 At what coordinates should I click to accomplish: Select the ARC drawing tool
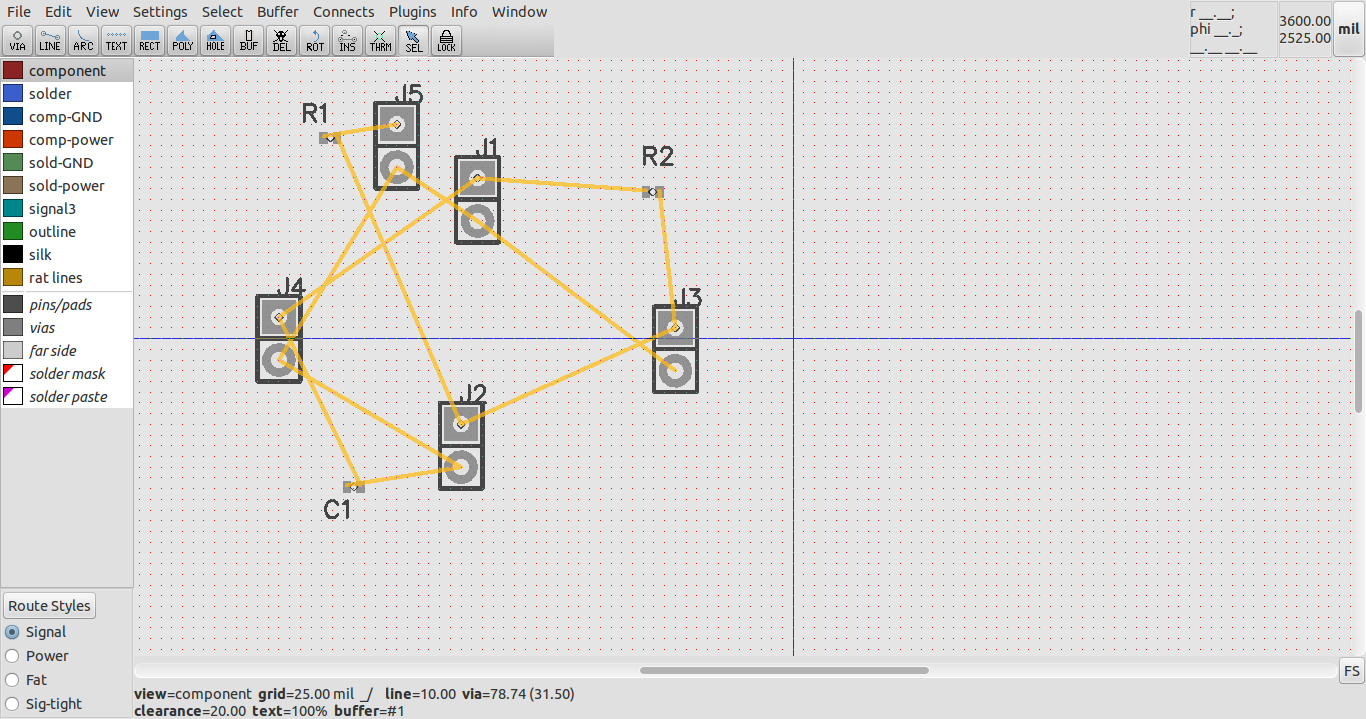click(83, 40)
